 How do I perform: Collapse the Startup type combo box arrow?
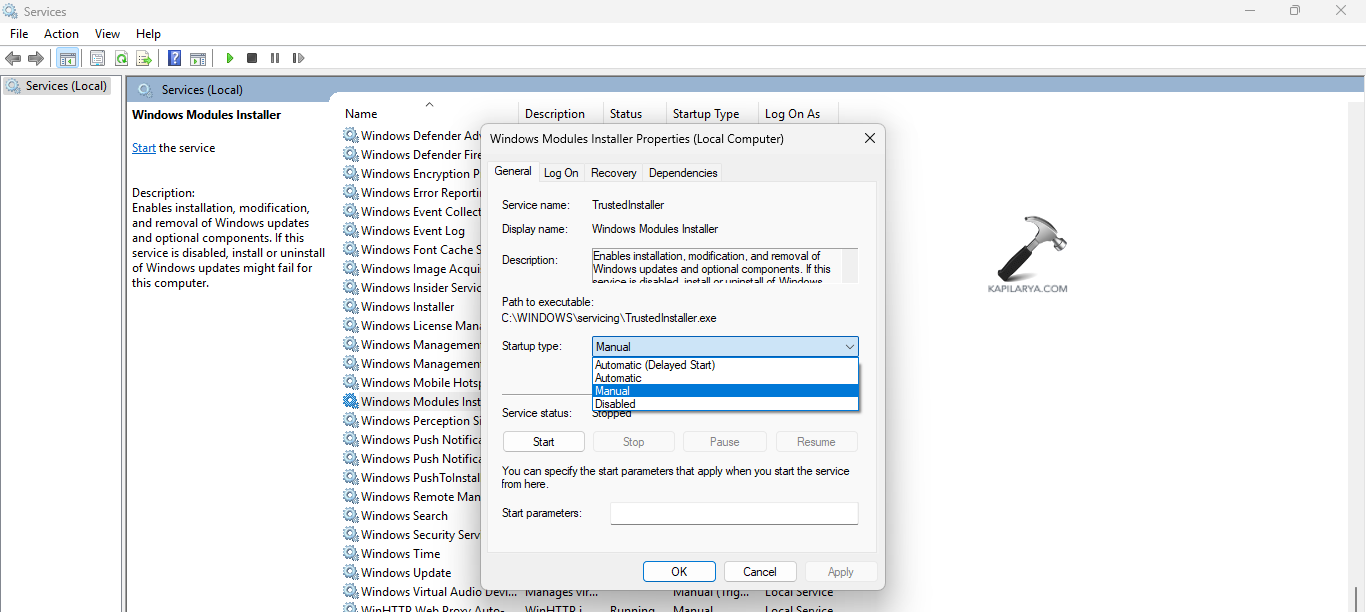pos(849,347)
